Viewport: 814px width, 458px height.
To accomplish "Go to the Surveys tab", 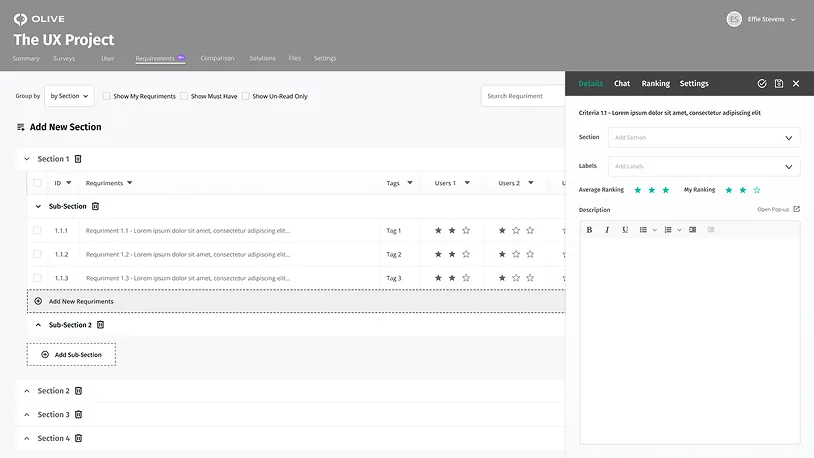I will [64, 59].
